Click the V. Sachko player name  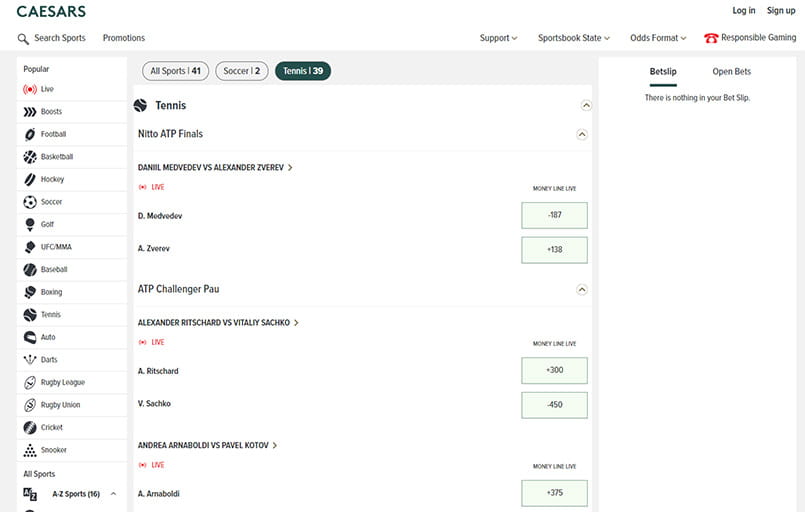click(x=154, y=404)
